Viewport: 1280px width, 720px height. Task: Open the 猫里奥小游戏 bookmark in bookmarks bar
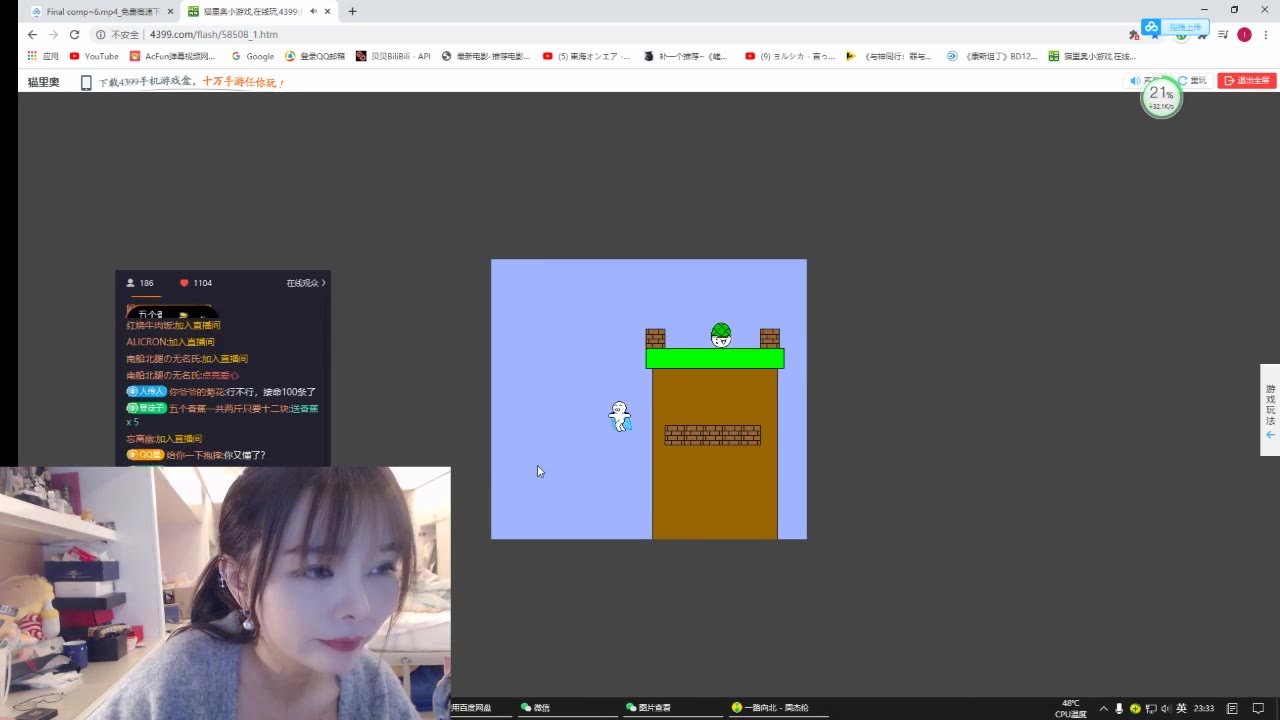[x=1093, y=56]
